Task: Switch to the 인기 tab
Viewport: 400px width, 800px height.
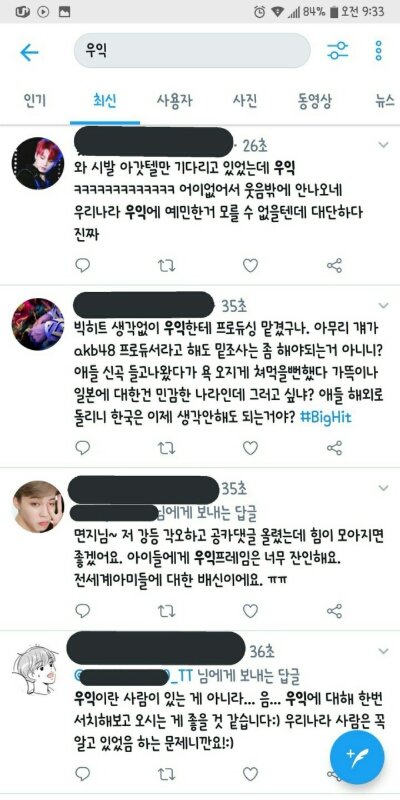Action: [35, 101]
